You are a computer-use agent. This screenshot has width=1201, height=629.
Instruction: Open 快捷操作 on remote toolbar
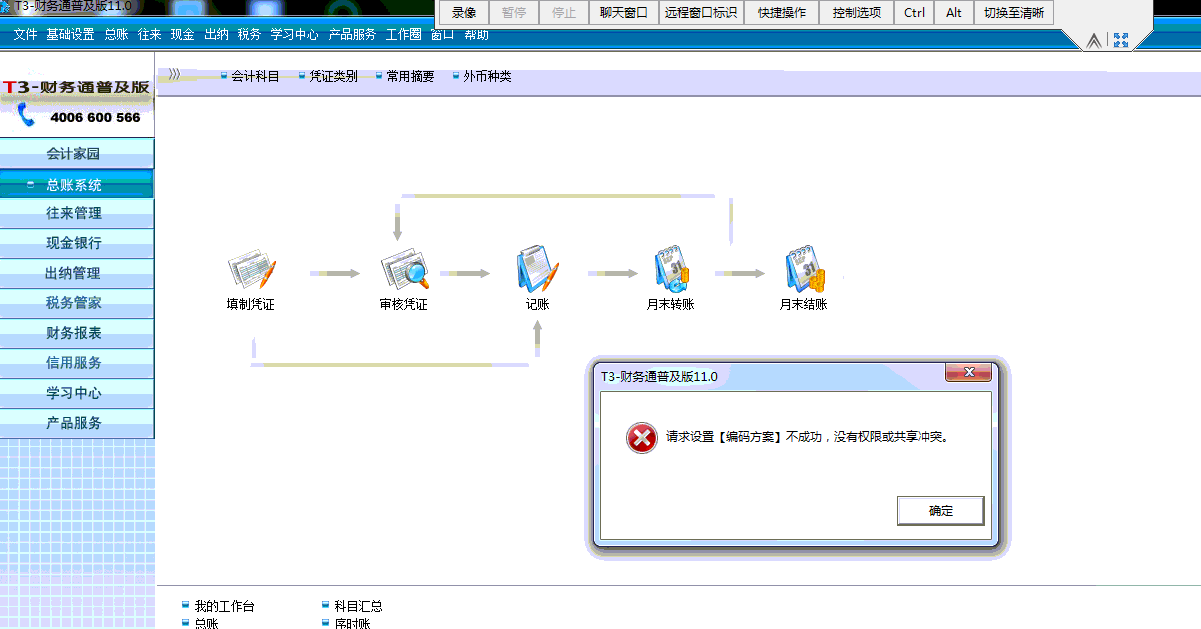(782, 13)
